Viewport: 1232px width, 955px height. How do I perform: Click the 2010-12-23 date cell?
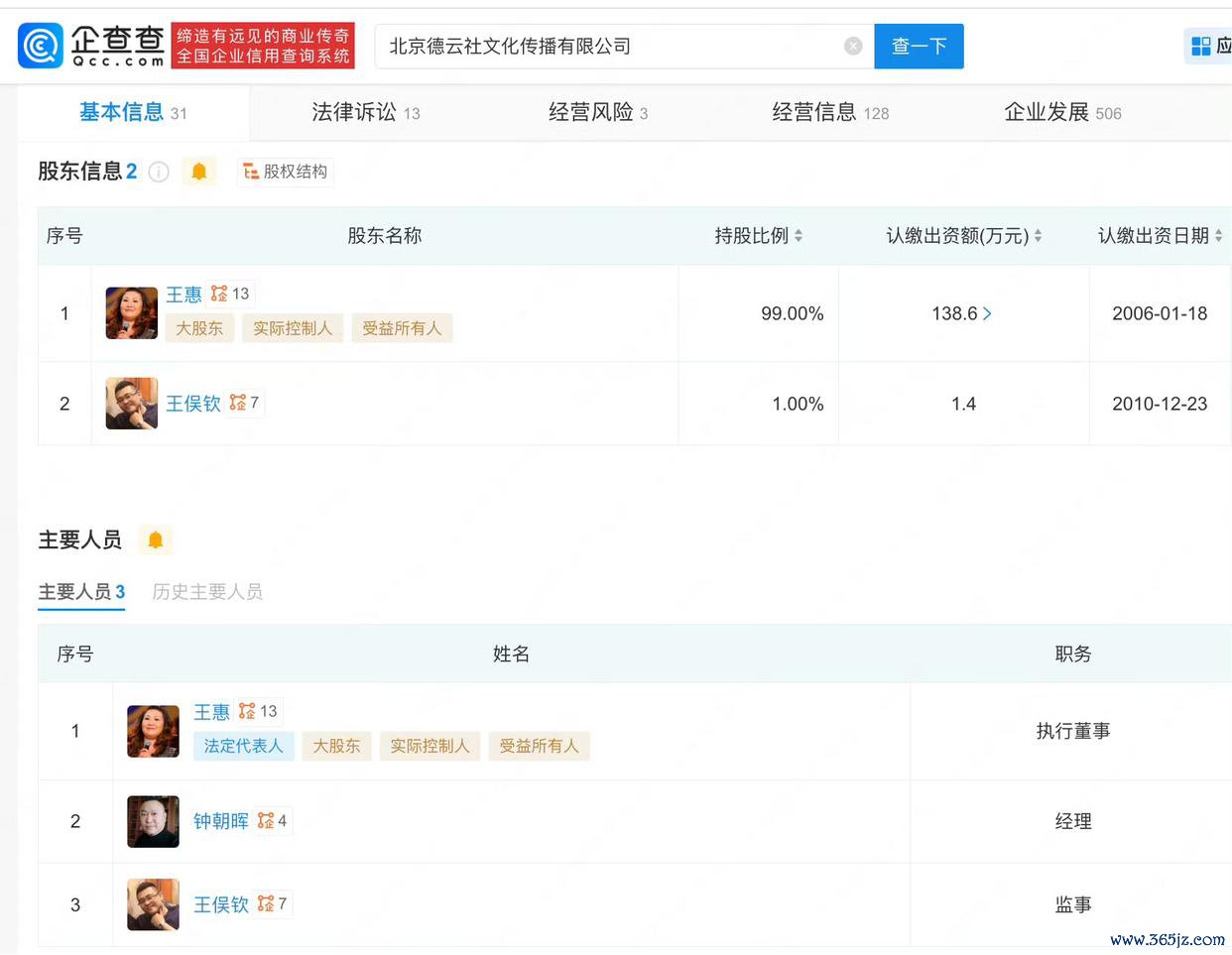coord(1160,404)
